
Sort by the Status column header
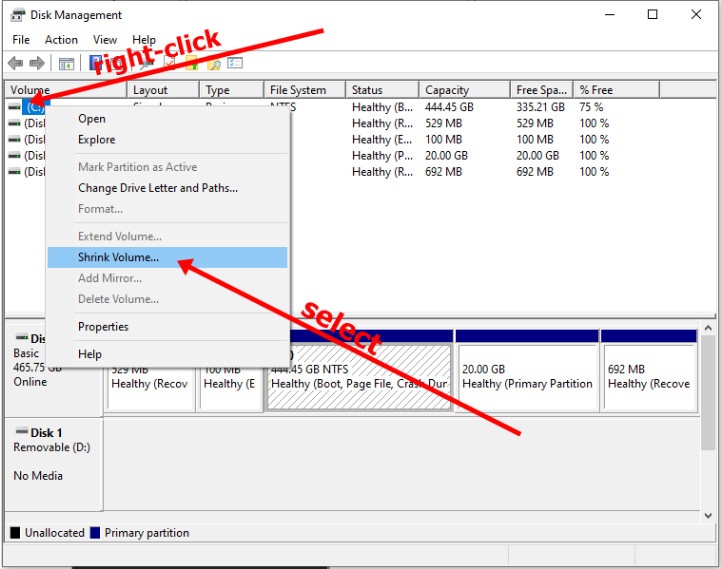pyautogui.click(x=382, y=90)
